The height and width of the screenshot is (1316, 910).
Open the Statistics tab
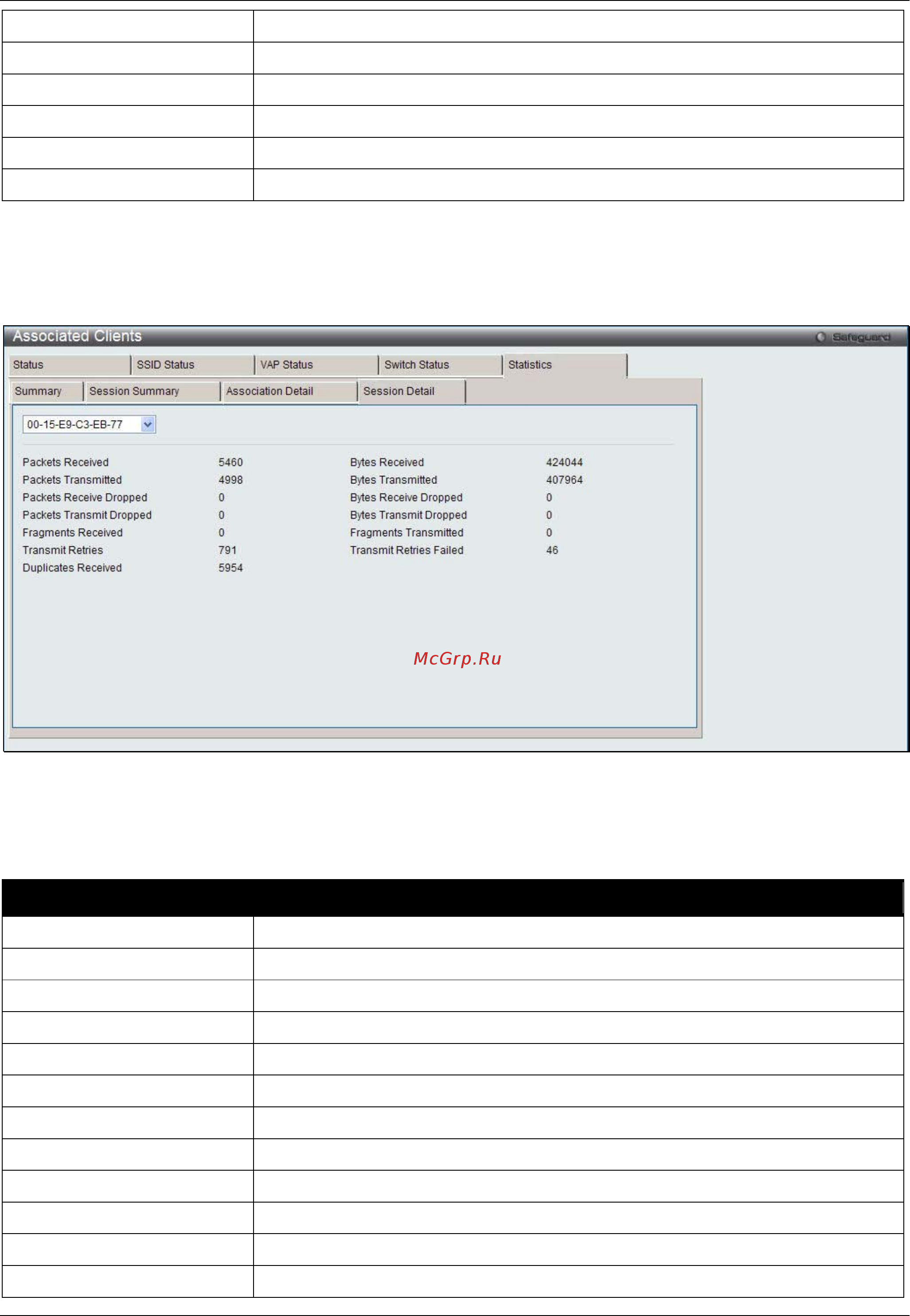[564, 365]
